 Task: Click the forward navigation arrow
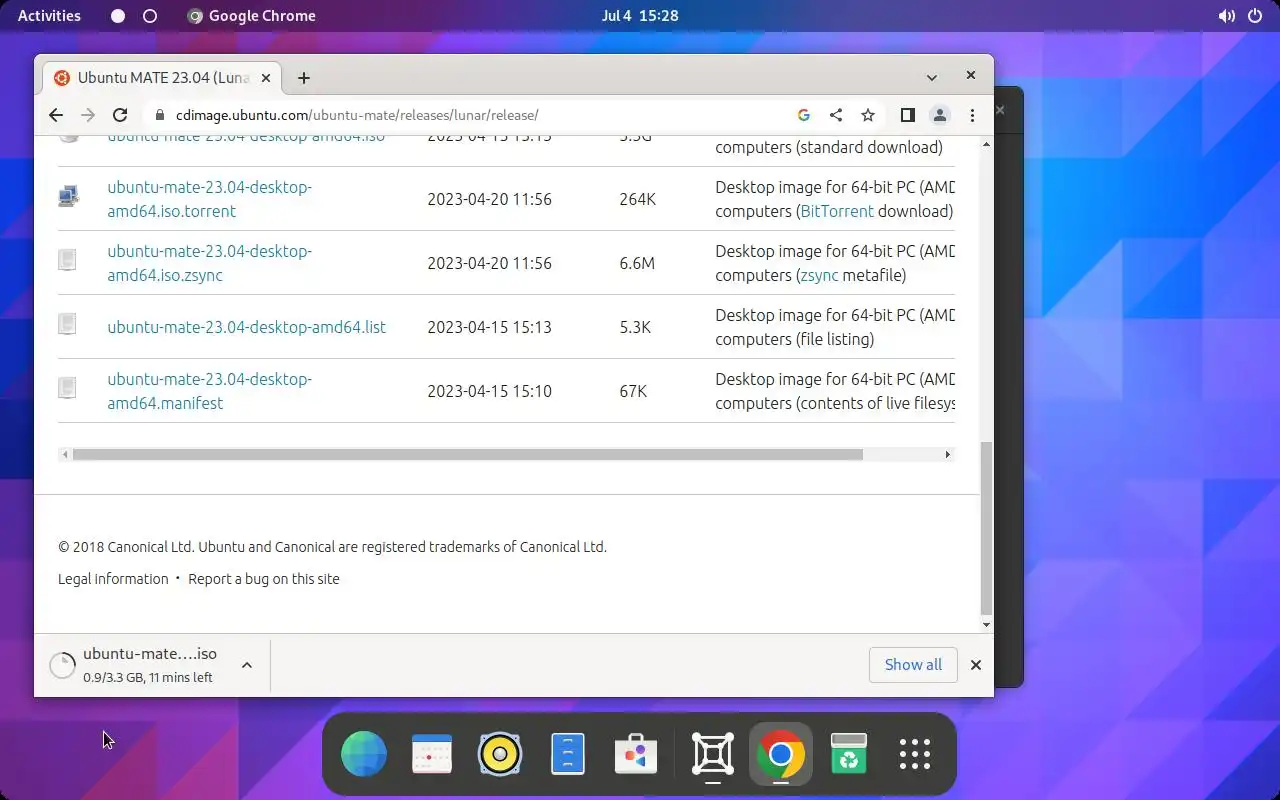point(88,115)
